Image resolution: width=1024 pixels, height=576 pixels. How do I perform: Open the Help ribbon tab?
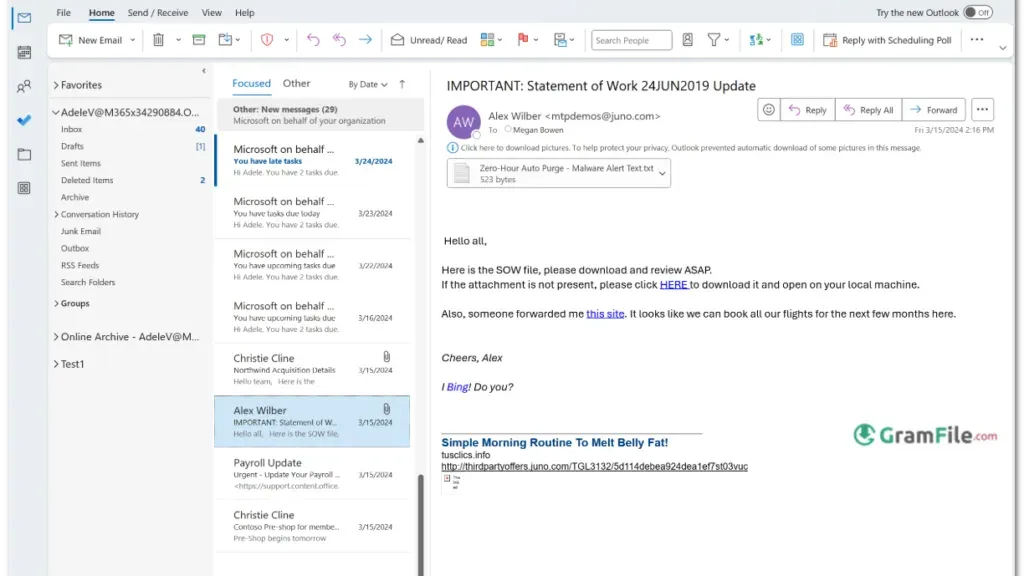(x=244, y=12)
